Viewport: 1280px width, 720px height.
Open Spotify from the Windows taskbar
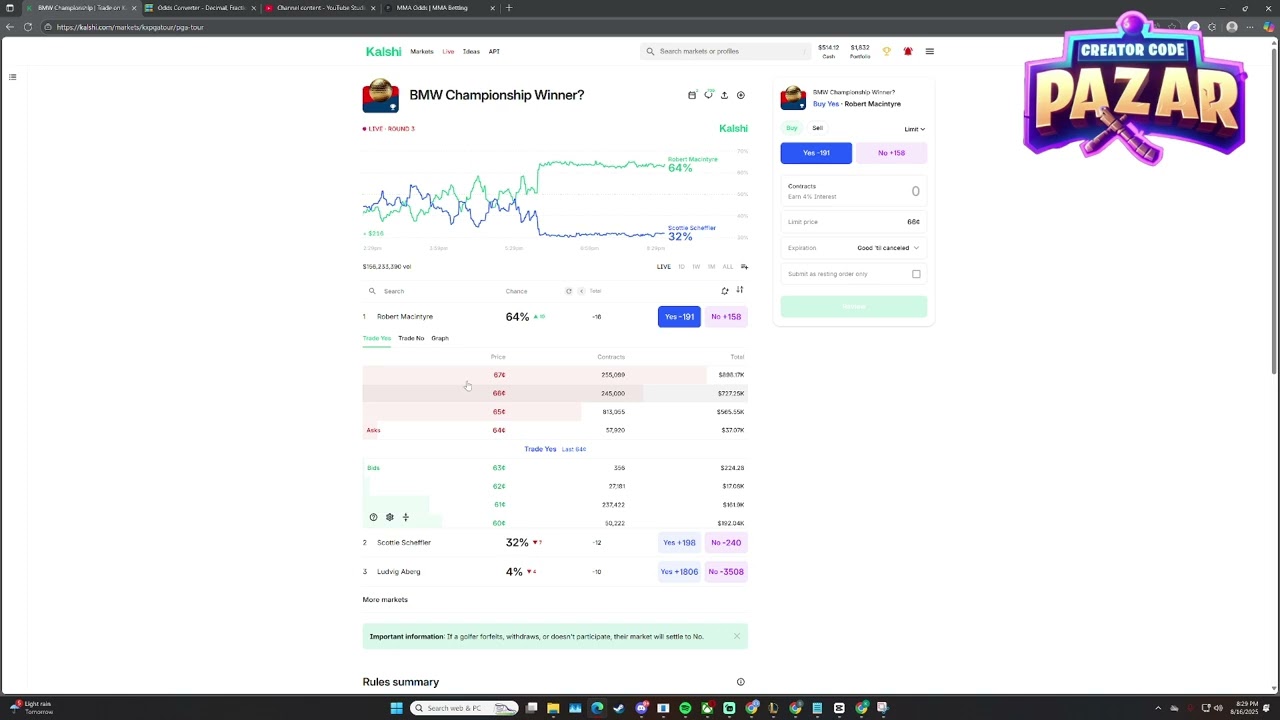point(685,708)
